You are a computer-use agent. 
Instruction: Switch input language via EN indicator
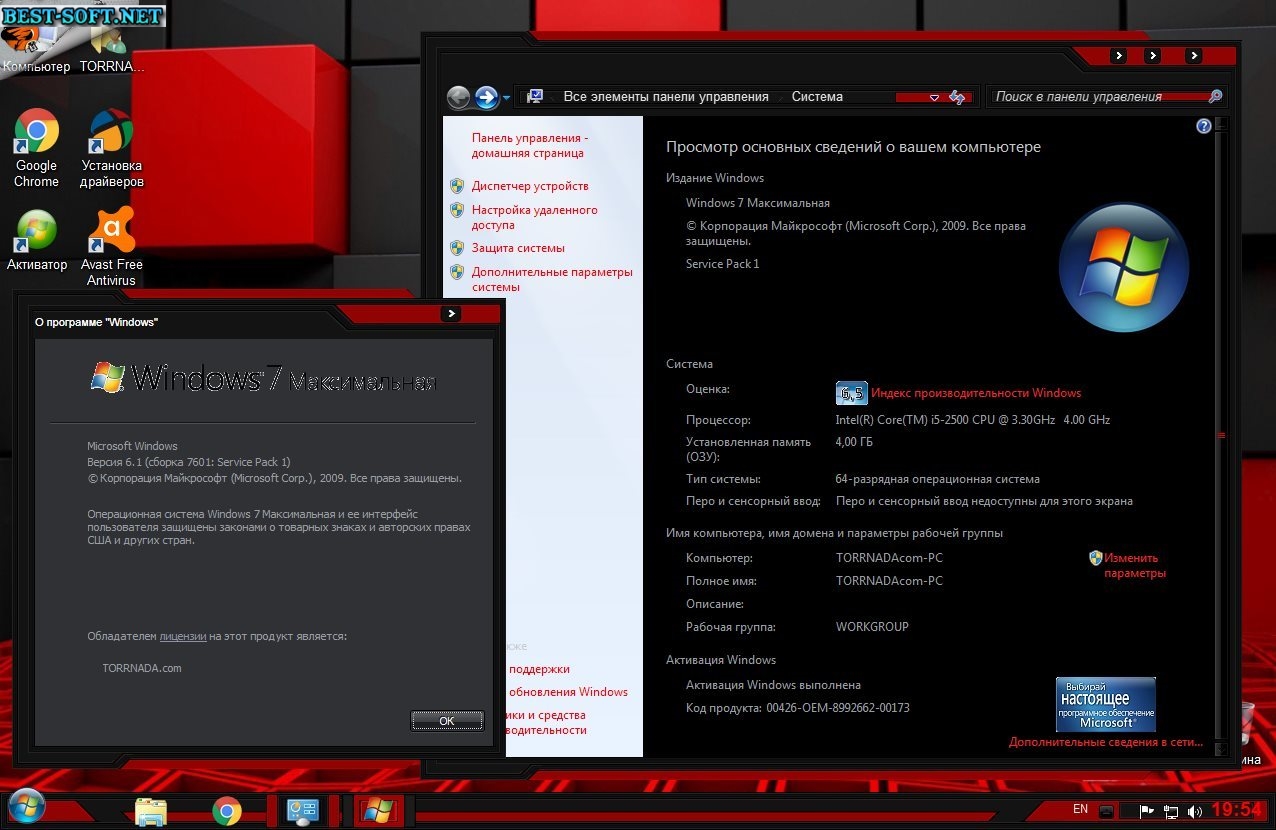click(x=1080, y=808)
